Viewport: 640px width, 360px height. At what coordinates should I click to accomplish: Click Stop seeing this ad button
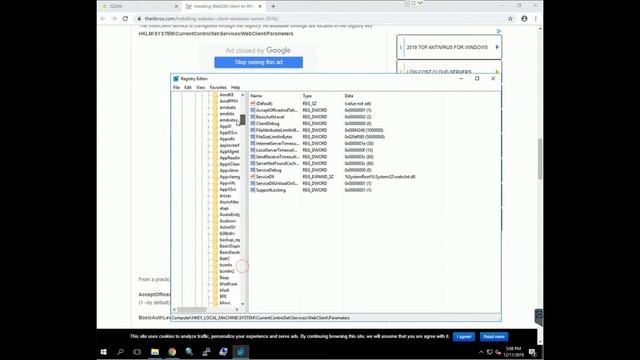(x=258, y=62)
